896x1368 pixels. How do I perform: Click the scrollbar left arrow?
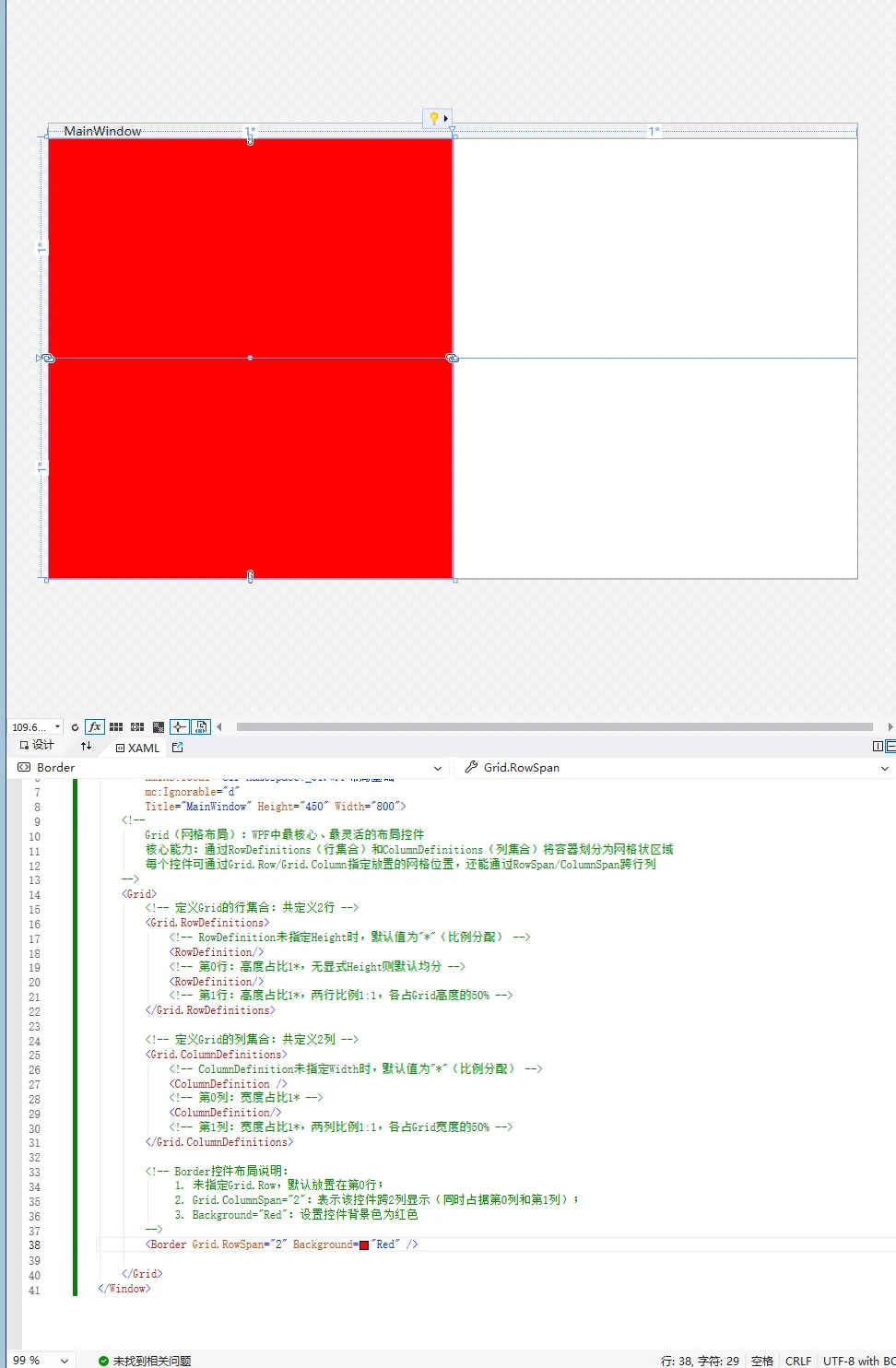coord(219,727)
